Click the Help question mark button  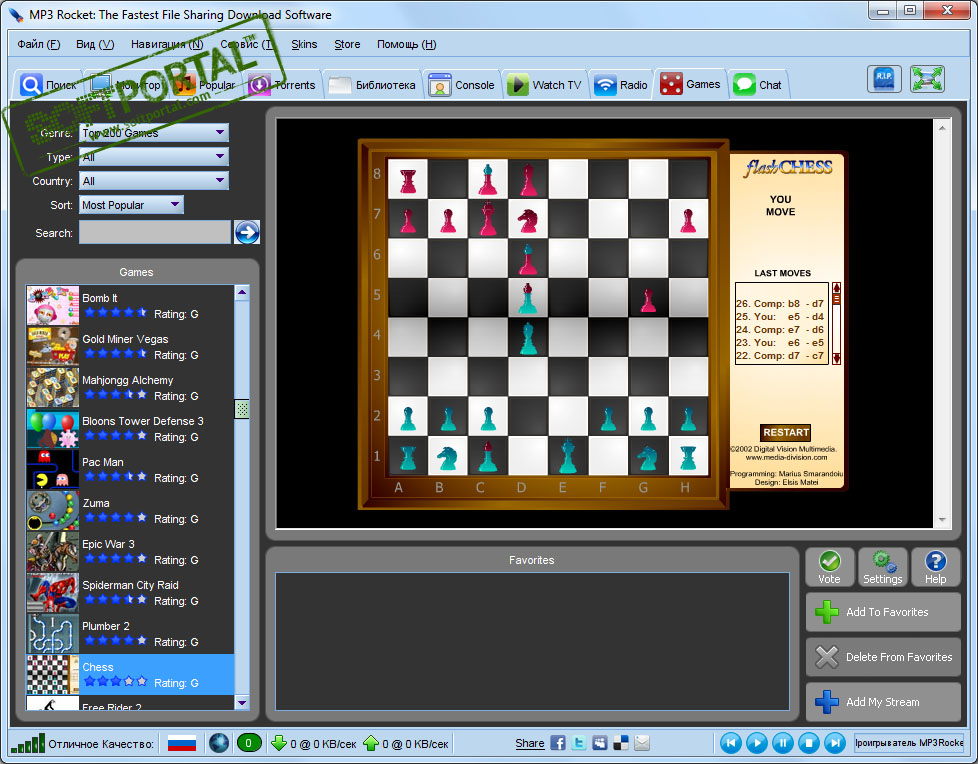pyautogui.click(x=935, y=568)
